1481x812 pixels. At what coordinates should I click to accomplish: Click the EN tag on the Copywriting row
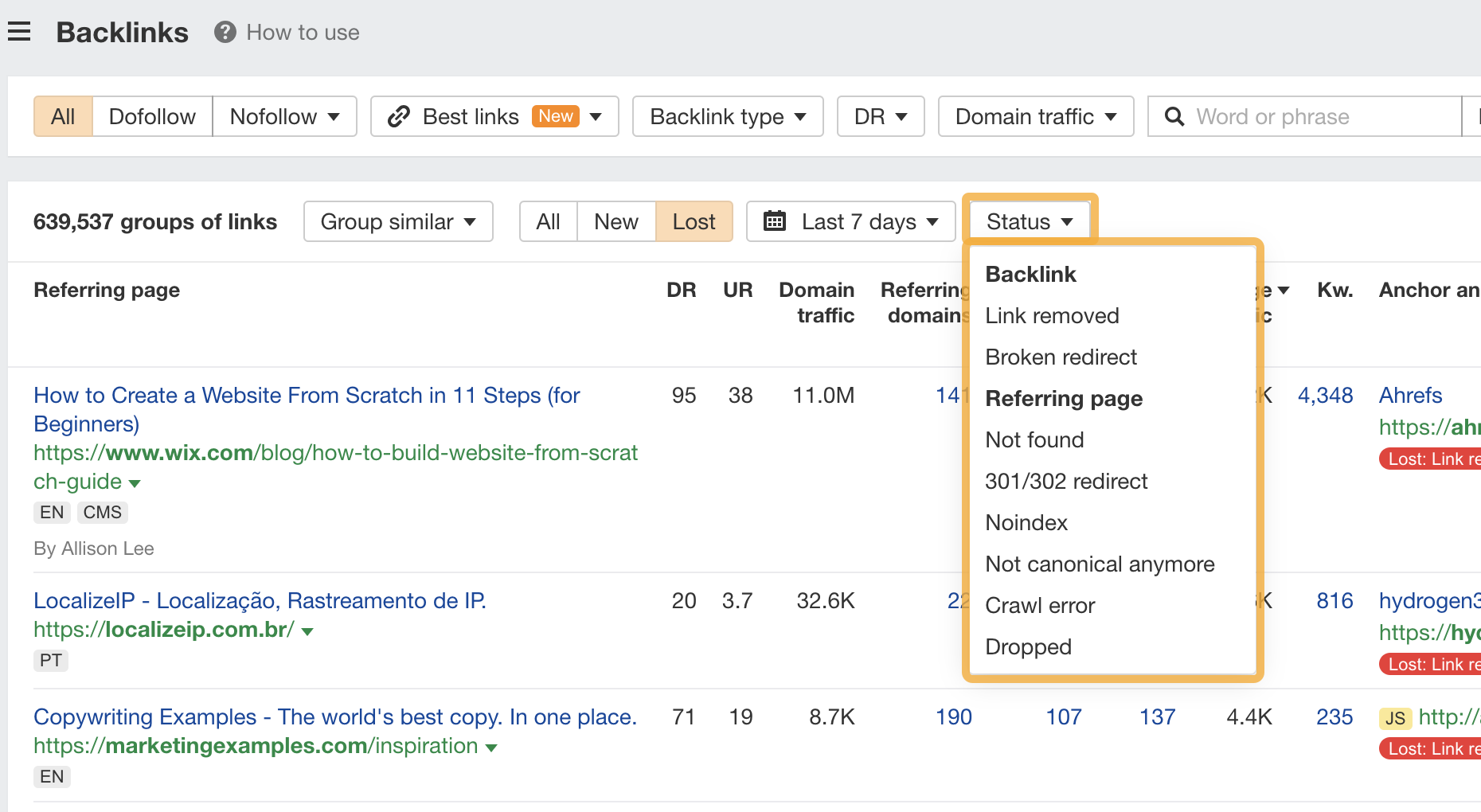(x=52, y=777)
